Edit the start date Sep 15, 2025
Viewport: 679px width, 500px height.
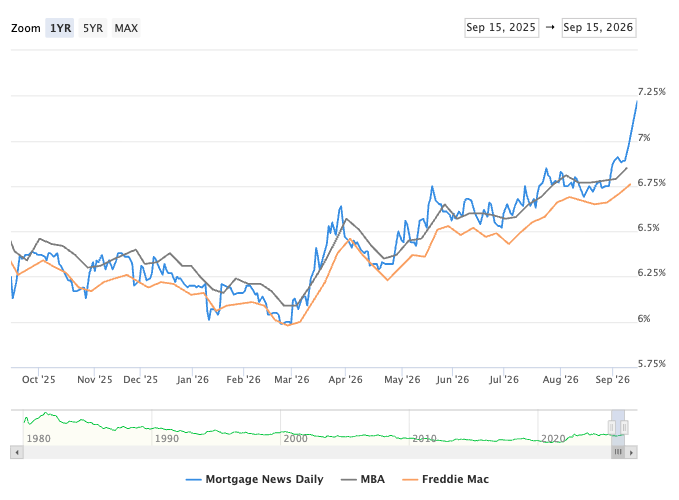pyautogui.click(x=501, y=28)
